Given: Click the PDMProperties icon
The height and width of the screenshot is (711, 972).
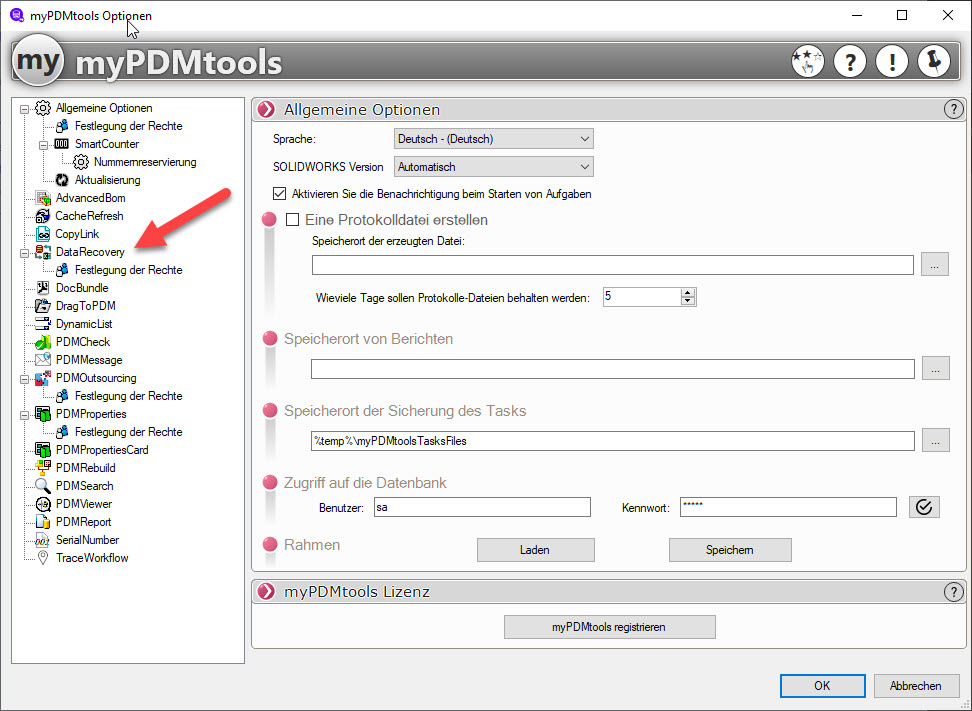Looking at the screenshot, I should 43,413.
